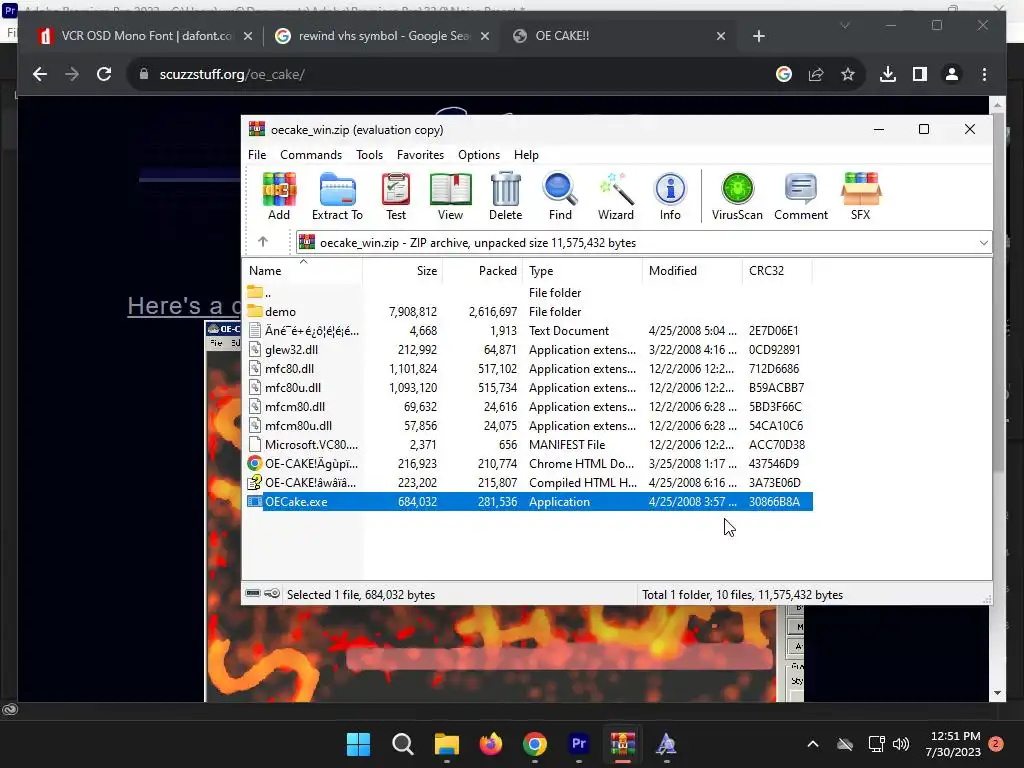Select mfc80.dll file
Image resolution: width=1024 pixels, height=768 pixels.
coord(528,368)
